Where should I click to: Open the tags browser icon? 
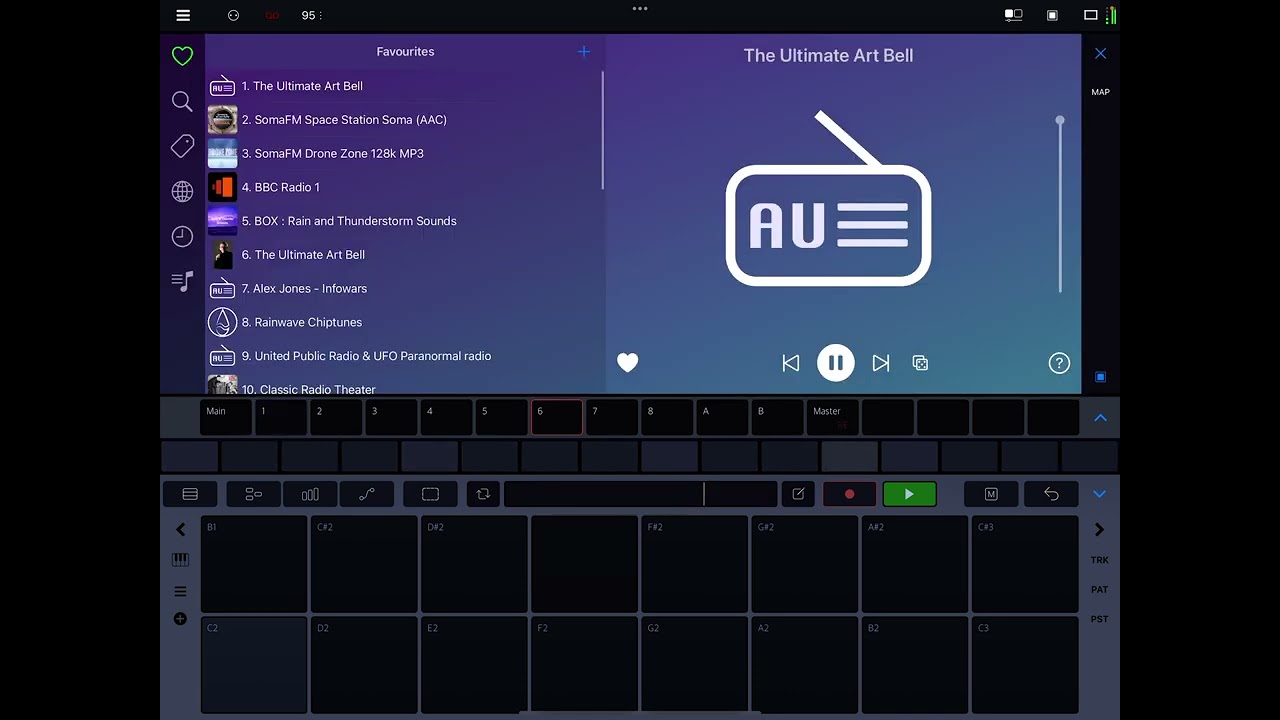[x=182, y=146]
